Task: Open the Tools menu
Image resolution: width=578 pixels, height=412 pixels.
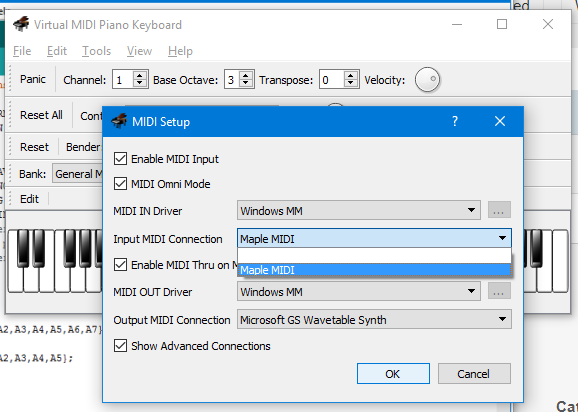Action: pos(96,51)
